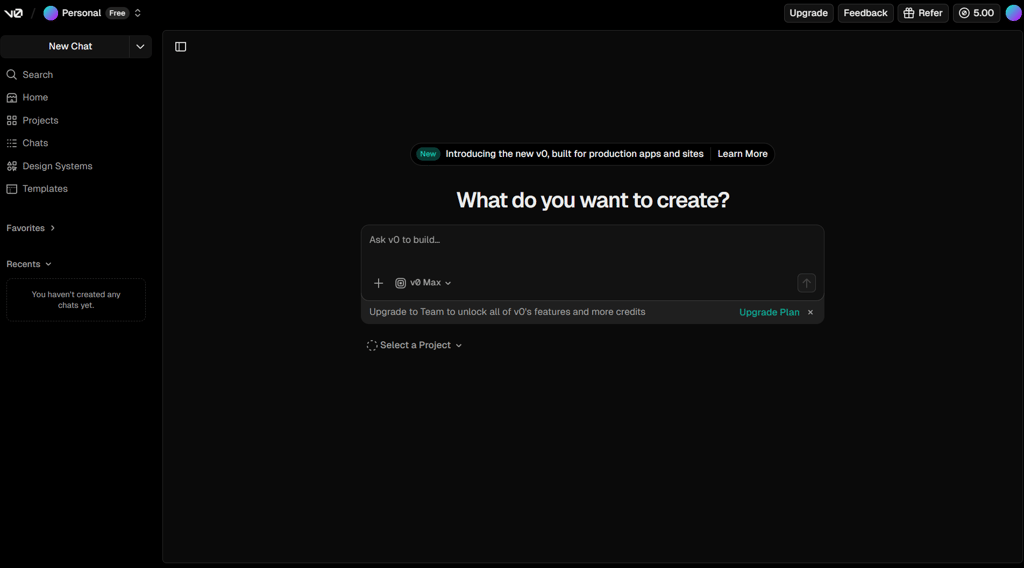The width and height of the screenshot is (1024, 568).
Task: Click Learn More in the announcement
Action: pos(743,154)
